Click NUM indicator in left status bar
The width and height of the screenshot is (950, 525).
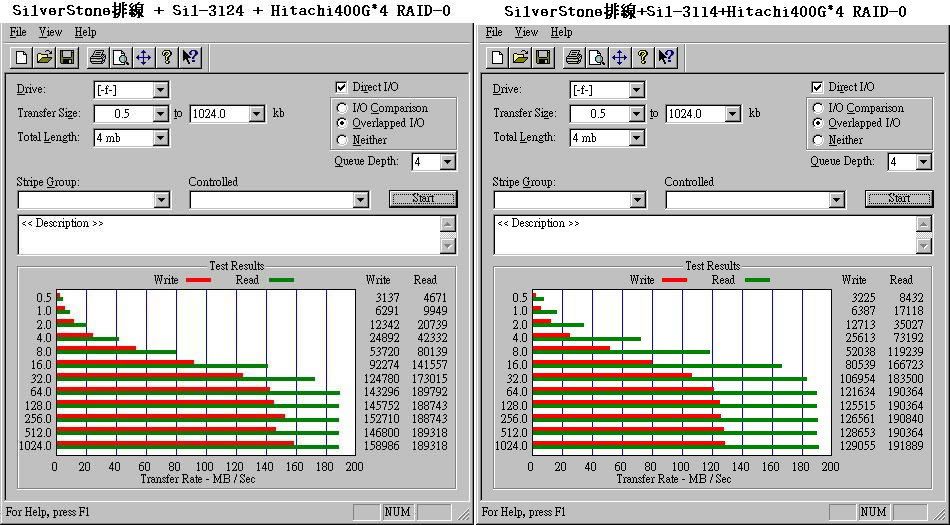[x=397, y=512]
